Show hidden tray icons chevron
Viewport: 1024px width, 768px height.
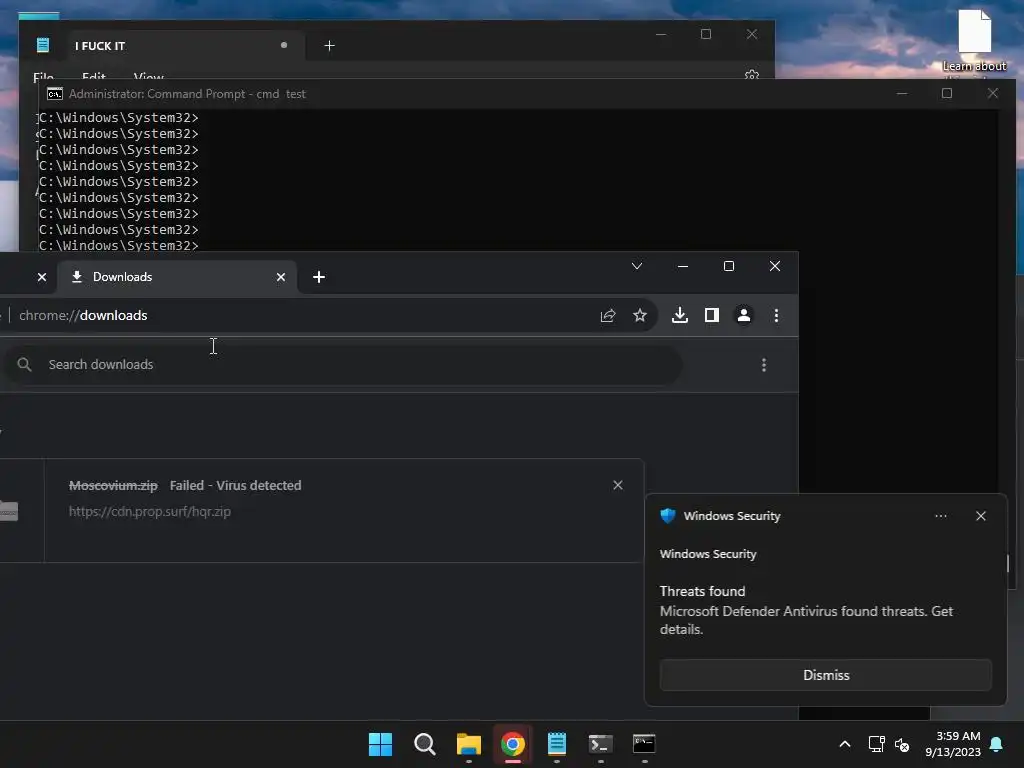click(844, 744)
